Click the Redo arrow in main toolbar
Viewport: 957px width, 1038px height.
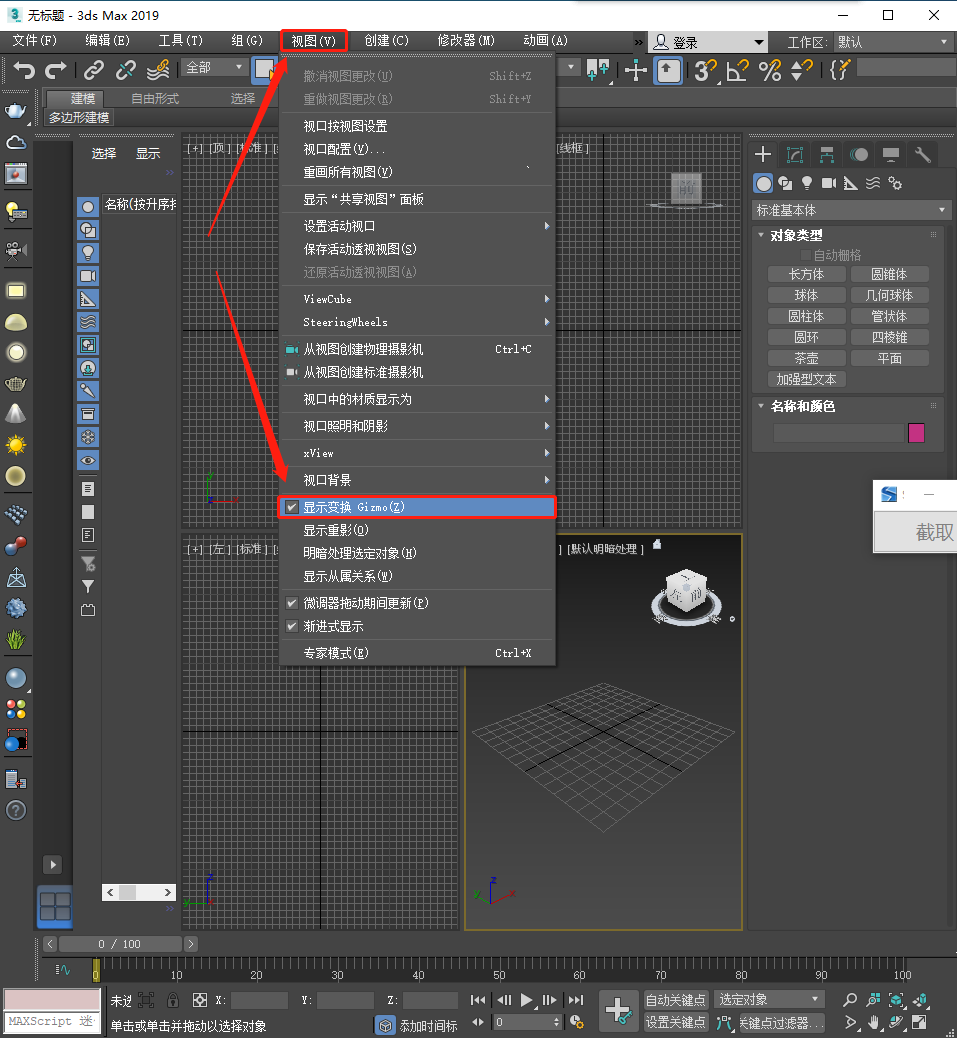point(56,70)
